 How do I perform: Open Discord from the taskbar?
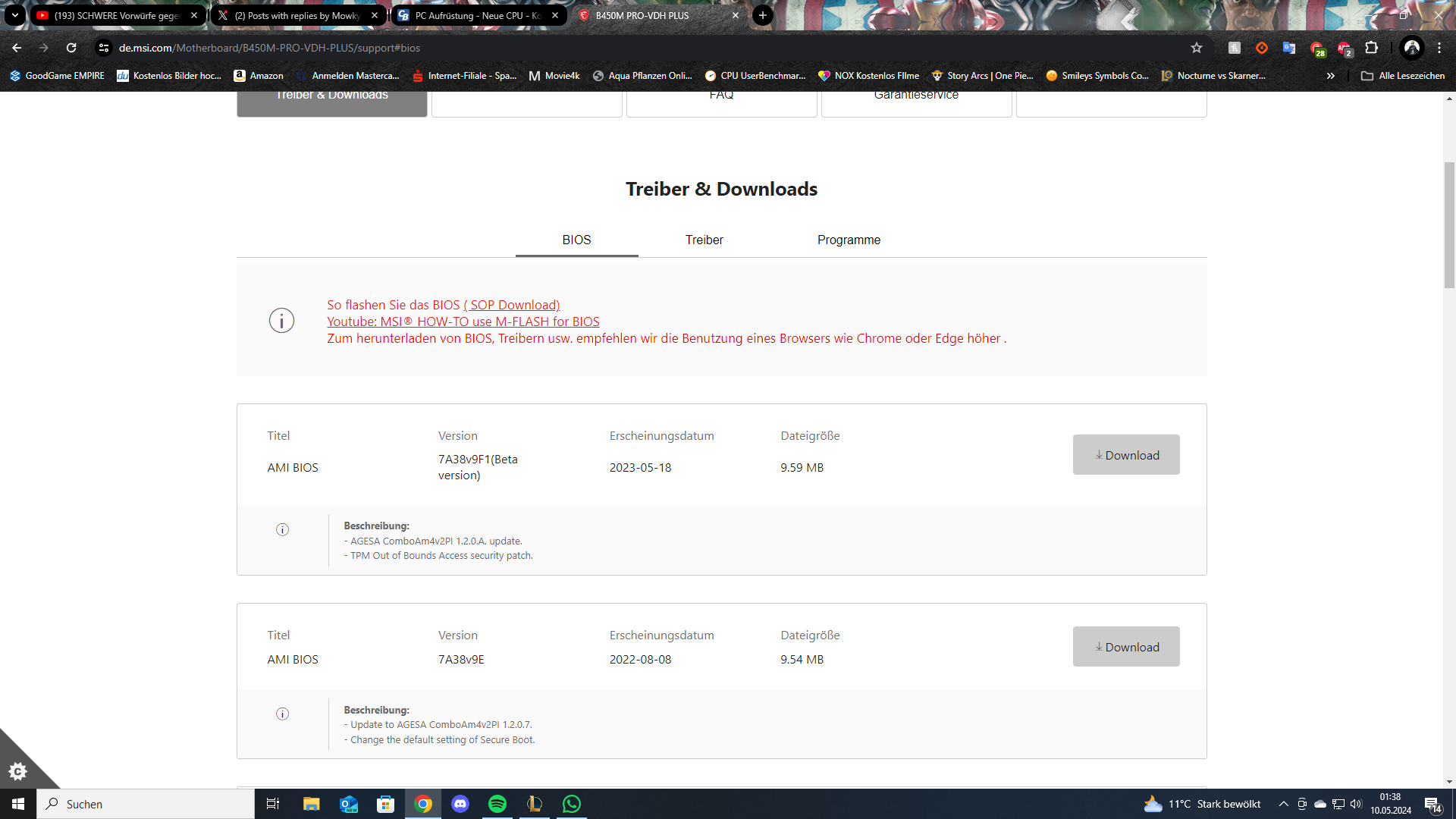pyautogui.click(x=460, y=804)
